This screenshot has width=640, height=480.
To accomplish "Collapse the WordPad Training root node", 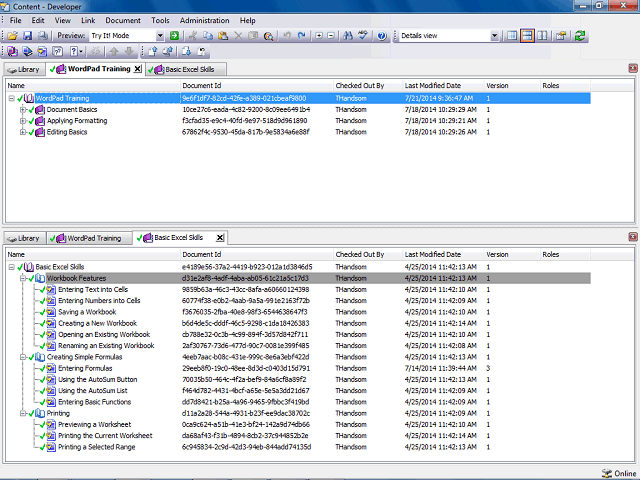I will (x=12, y=98).
